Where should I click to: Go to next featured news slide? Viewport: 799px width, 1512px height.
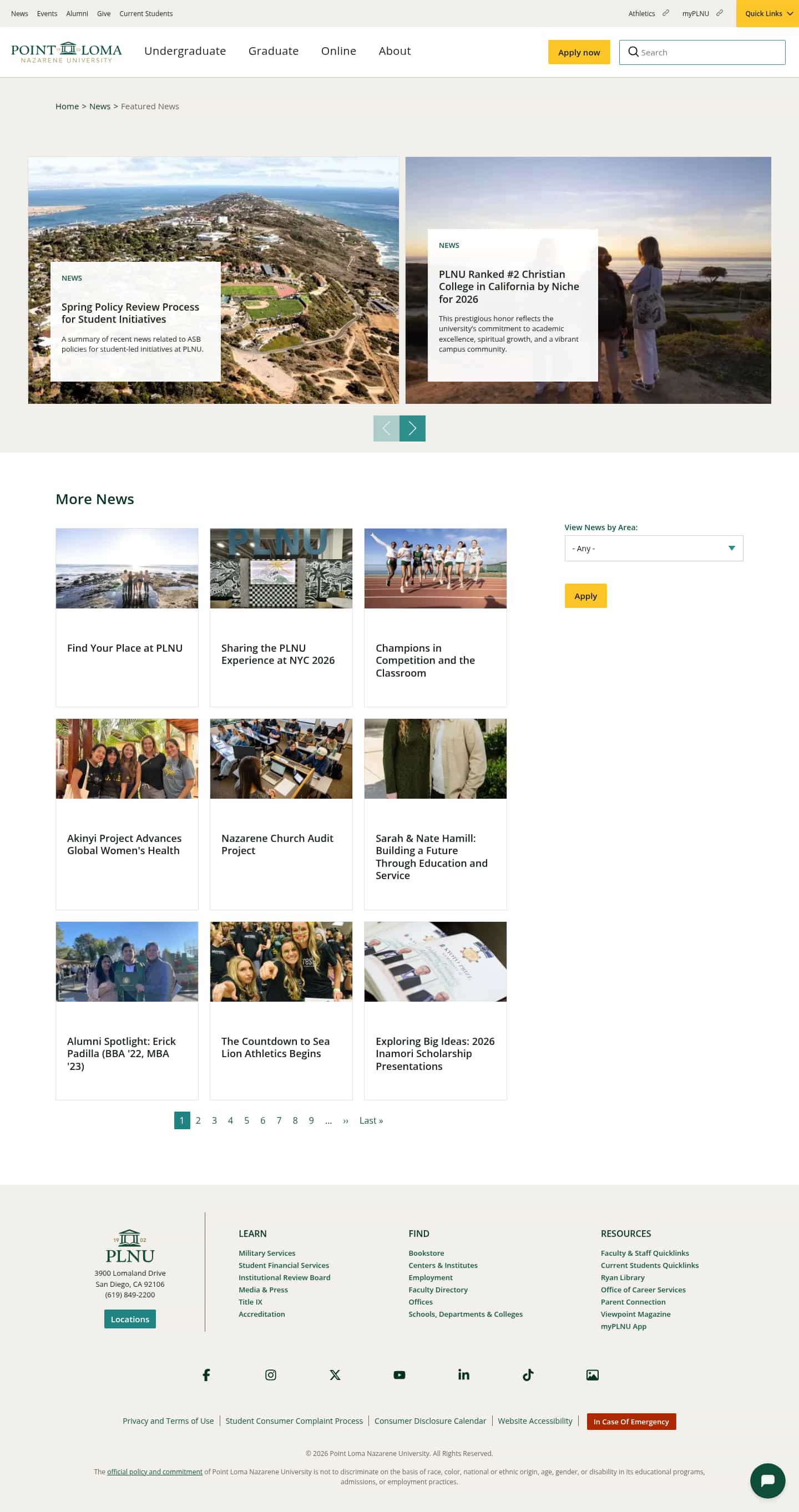[x=412, y=429]
